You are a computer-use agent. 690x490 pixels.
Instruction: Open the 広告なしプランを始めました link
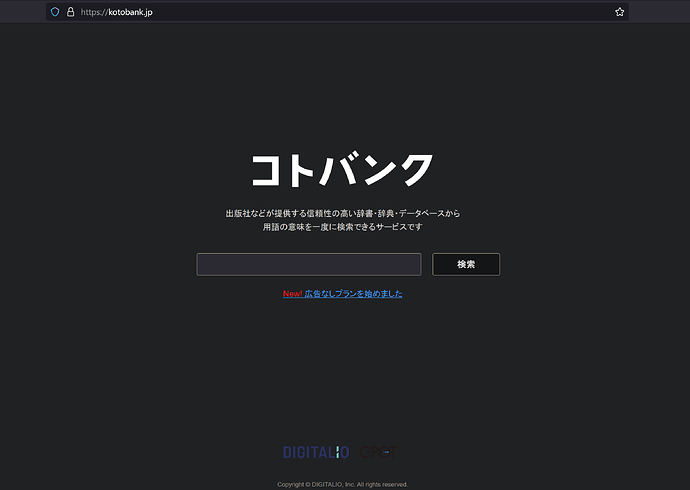click(x=354, y=294)
